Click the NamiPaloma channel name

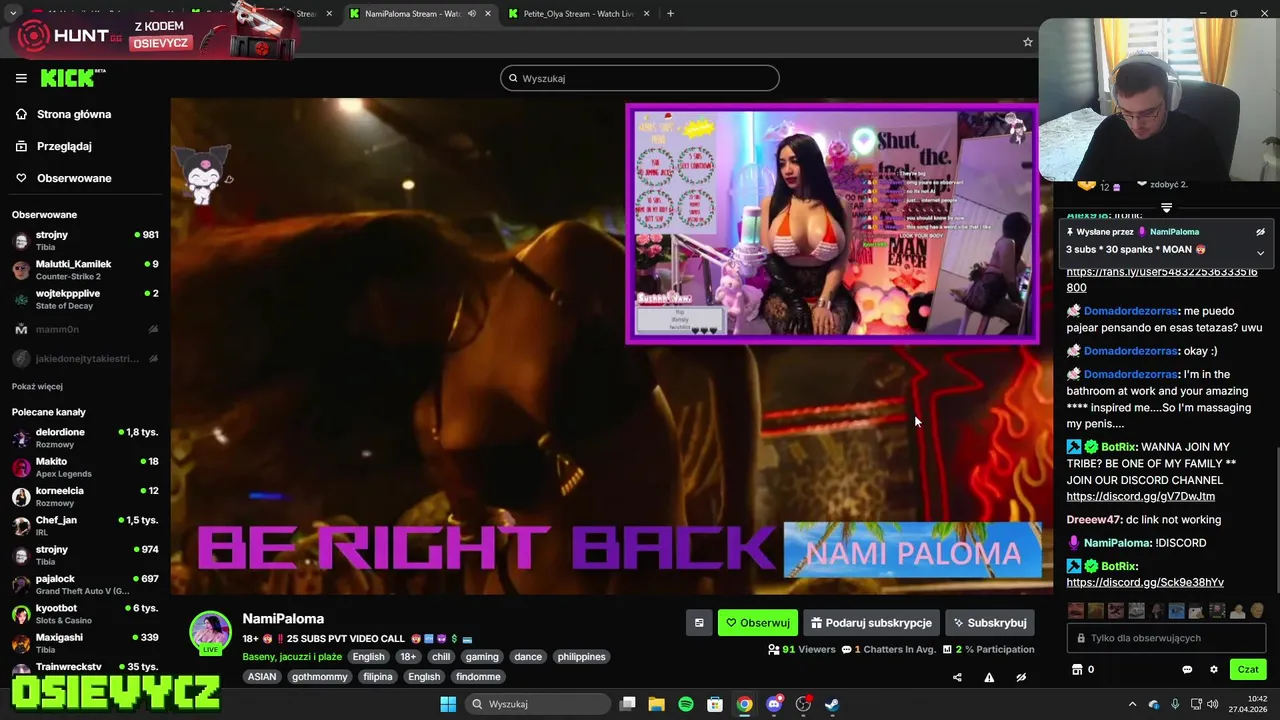pyautogui.click(x=283, y=619)
